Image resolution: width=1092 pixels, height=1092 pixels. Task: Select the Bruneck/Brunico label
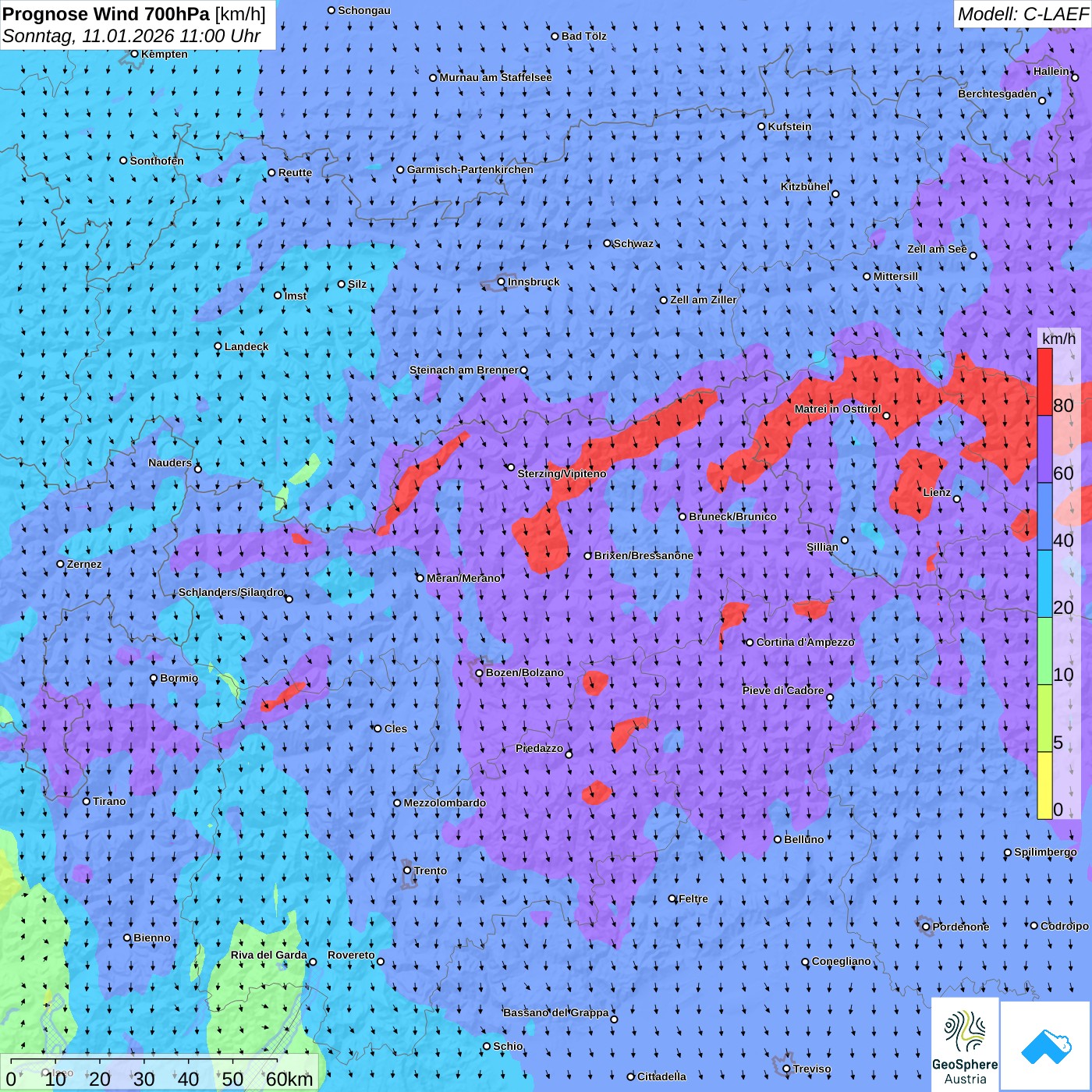click(x=732, y=516)
